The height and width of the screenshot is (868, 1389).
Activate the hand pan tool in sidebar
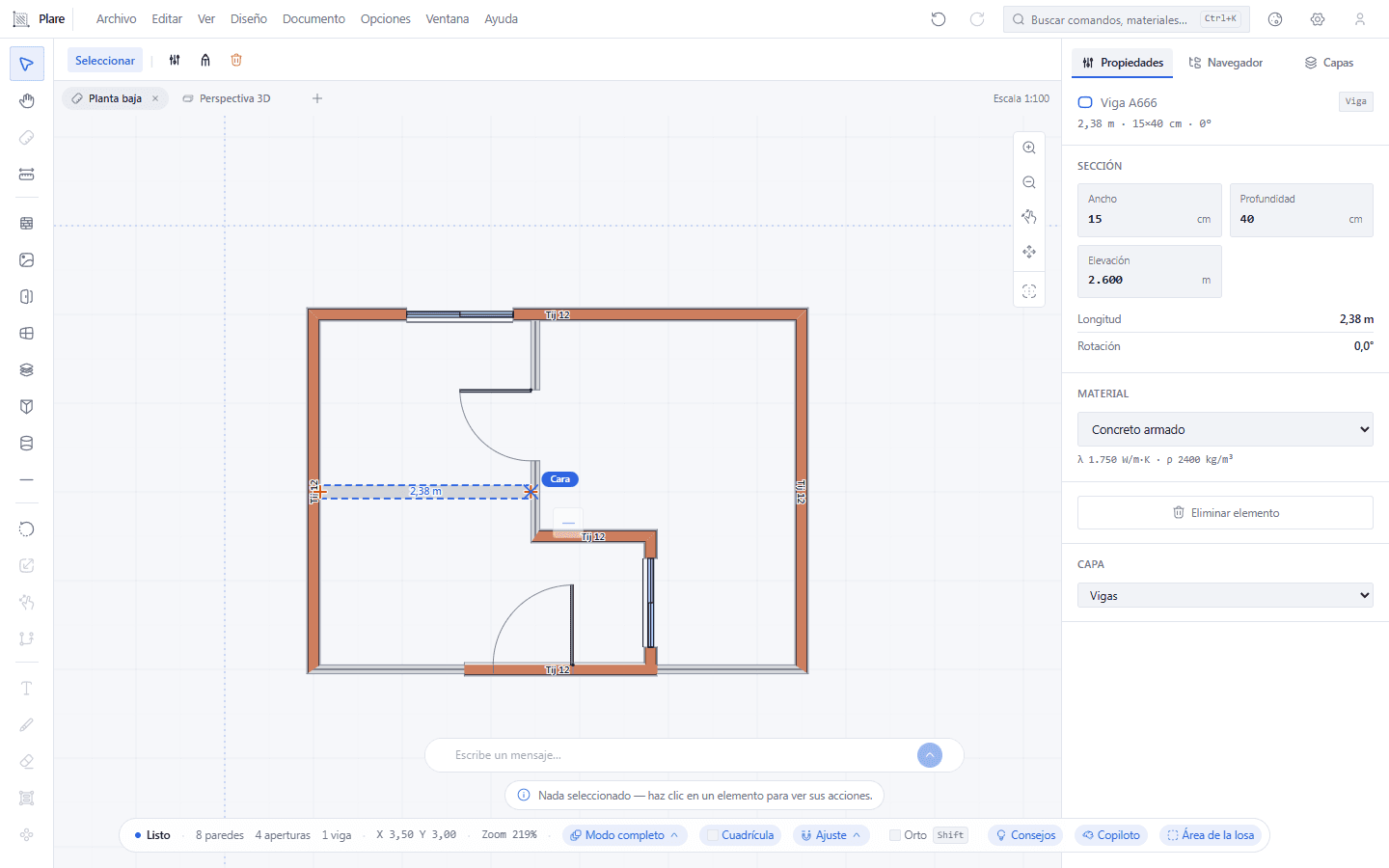[27, 101]
